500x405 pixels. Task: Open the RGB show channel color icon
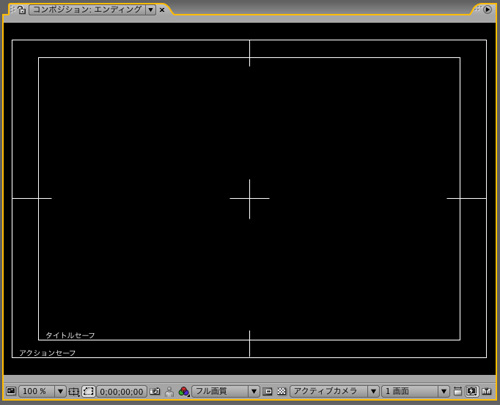184,391
